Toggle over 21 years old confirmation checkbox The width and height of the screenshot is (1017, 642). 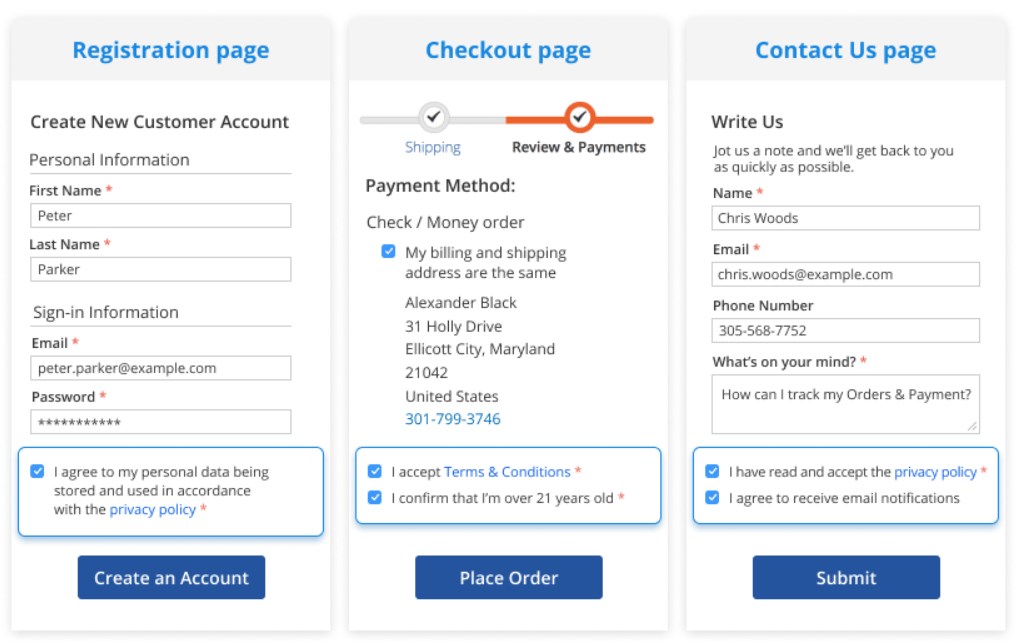[x=375, y=497]
